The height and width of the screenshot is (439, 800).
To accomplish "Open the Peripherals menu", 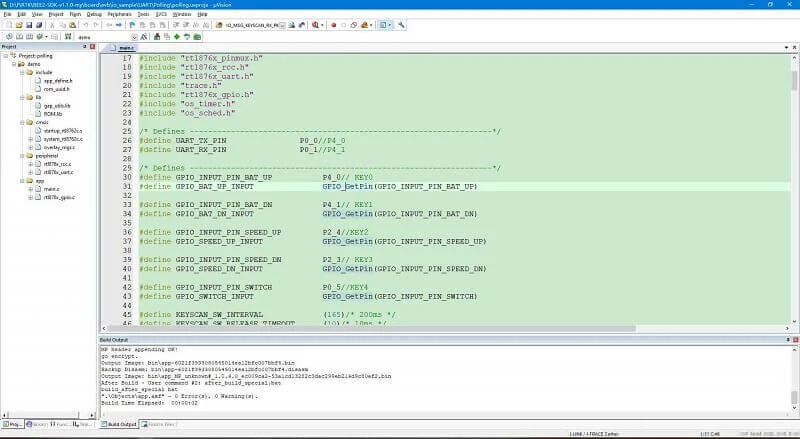I will pos(119,14).
